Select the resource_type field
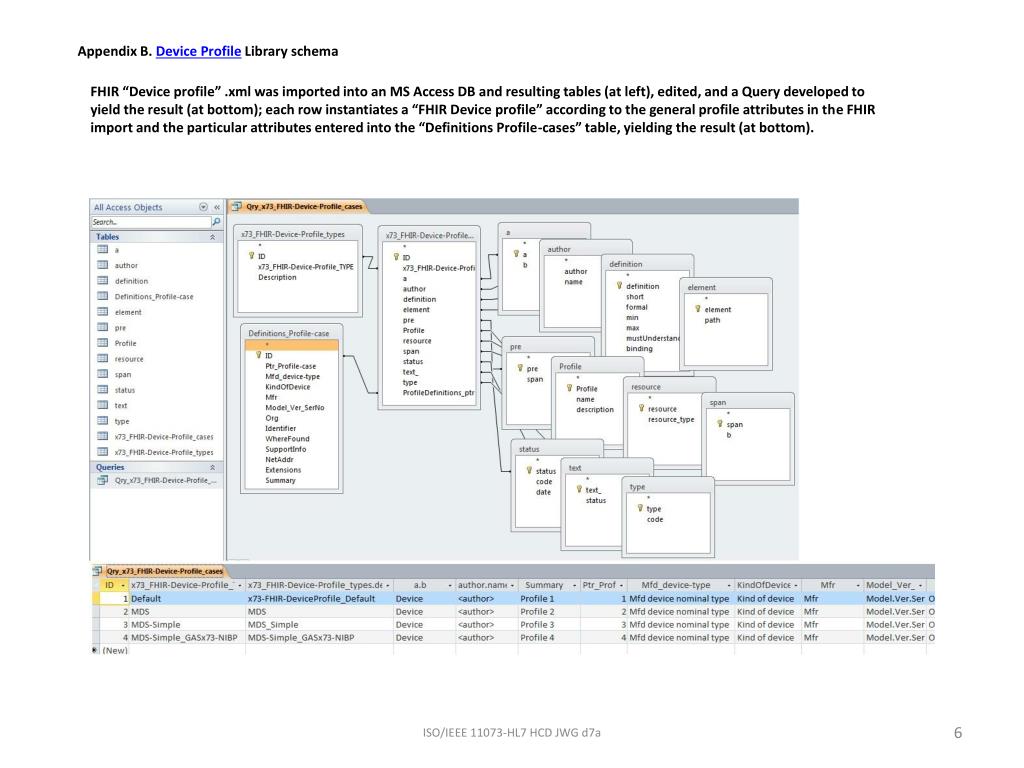Screen dimensions: 1024x768 click(x=671, y=419)
